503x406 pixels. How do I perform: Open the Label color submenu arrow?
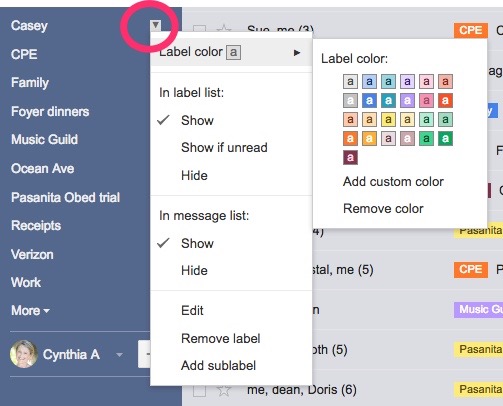297,53
